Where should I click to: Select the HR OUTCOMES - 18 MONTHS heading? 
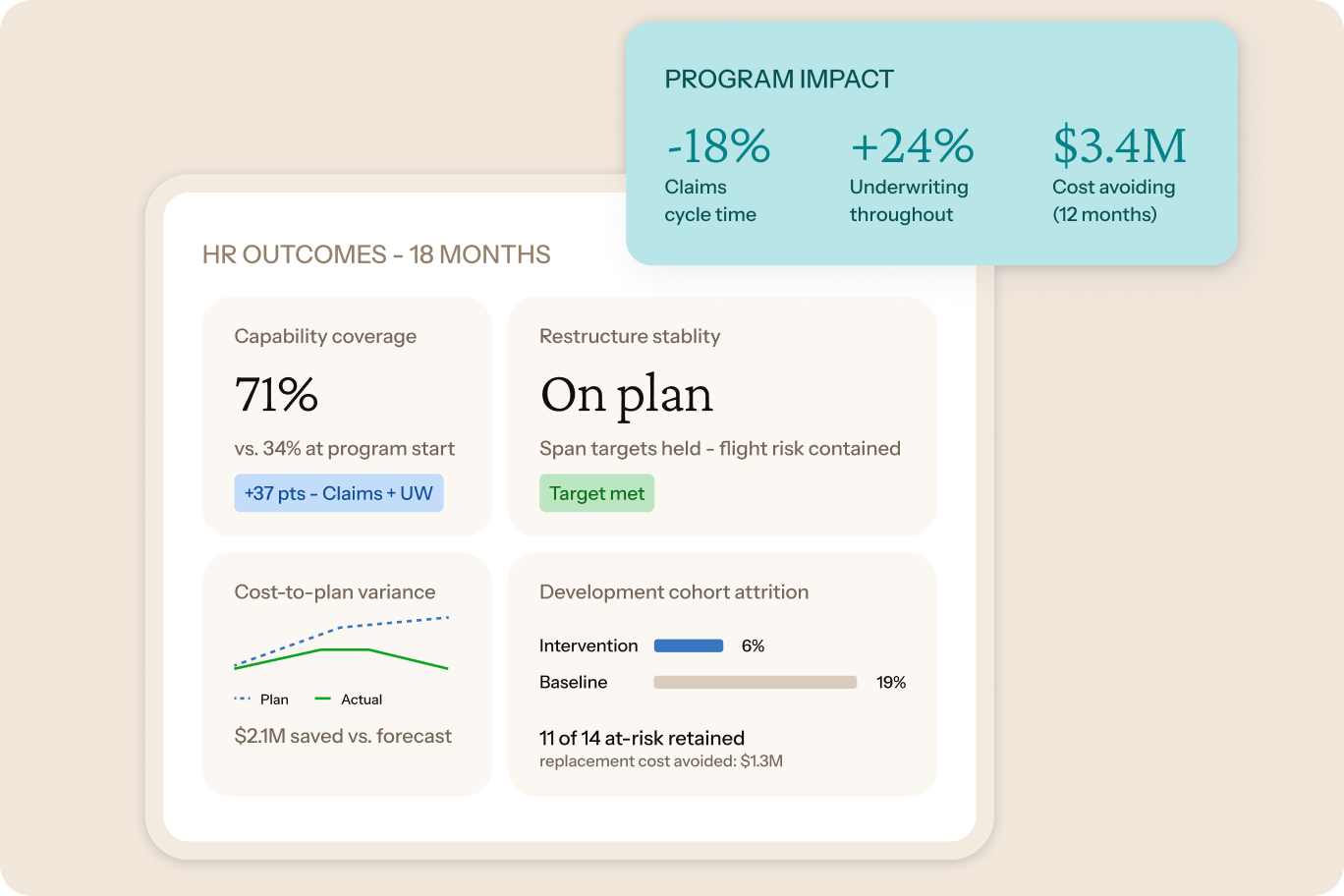(376, 254)
